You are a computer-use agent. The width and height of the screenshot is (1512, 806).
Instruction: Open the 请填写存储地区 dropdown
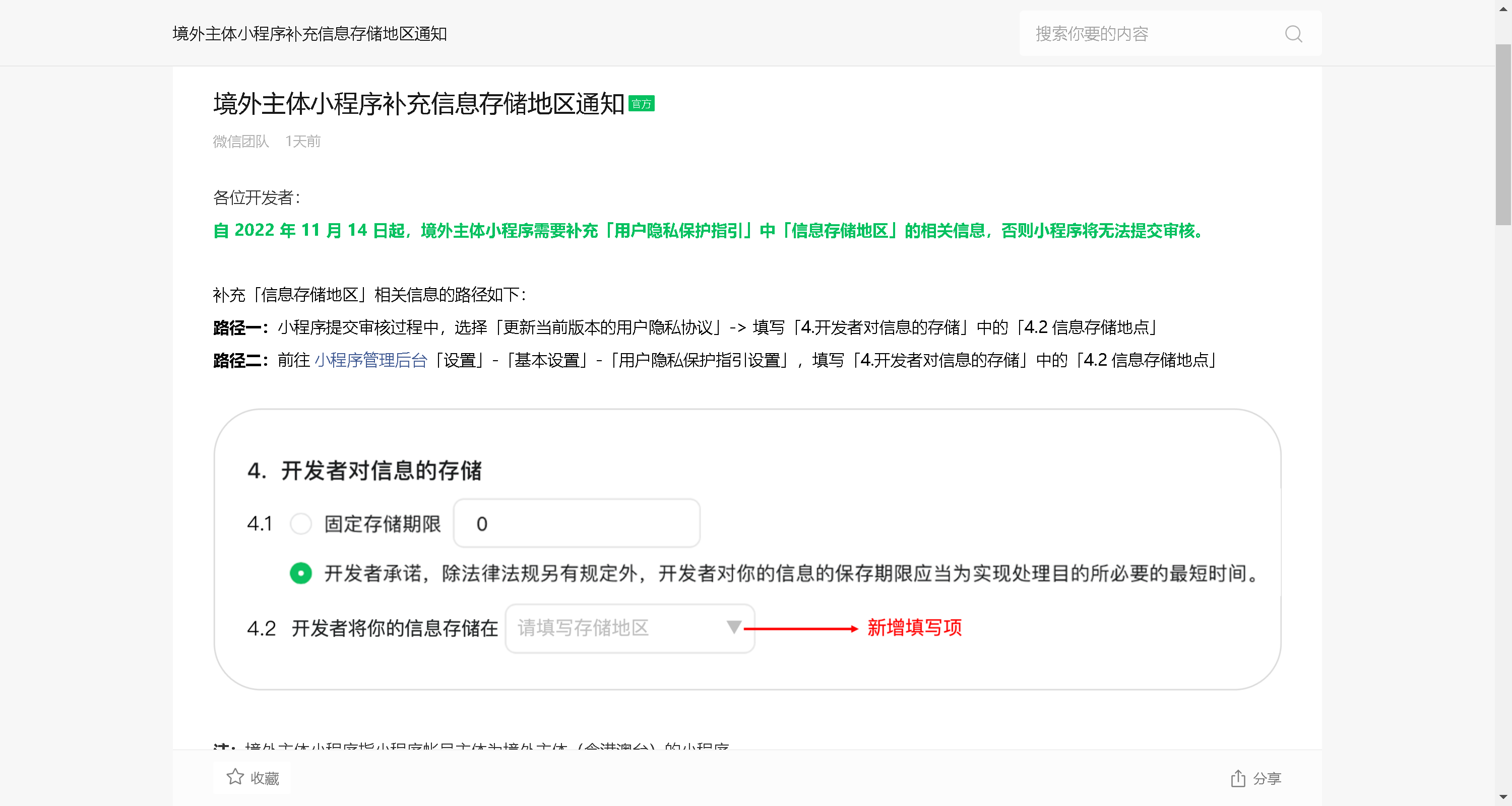(x=616, y=628)
